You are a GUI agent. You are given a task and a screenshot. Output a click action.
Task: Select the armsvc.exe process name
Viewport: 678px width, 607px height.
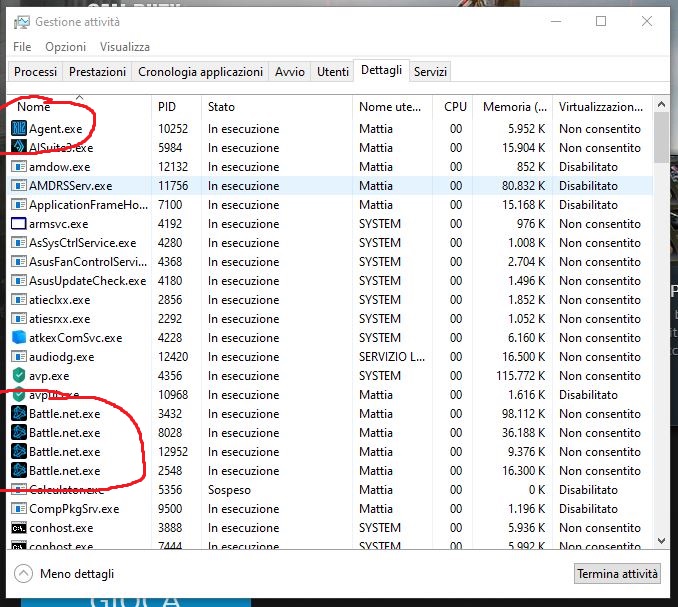click(58, 224)
